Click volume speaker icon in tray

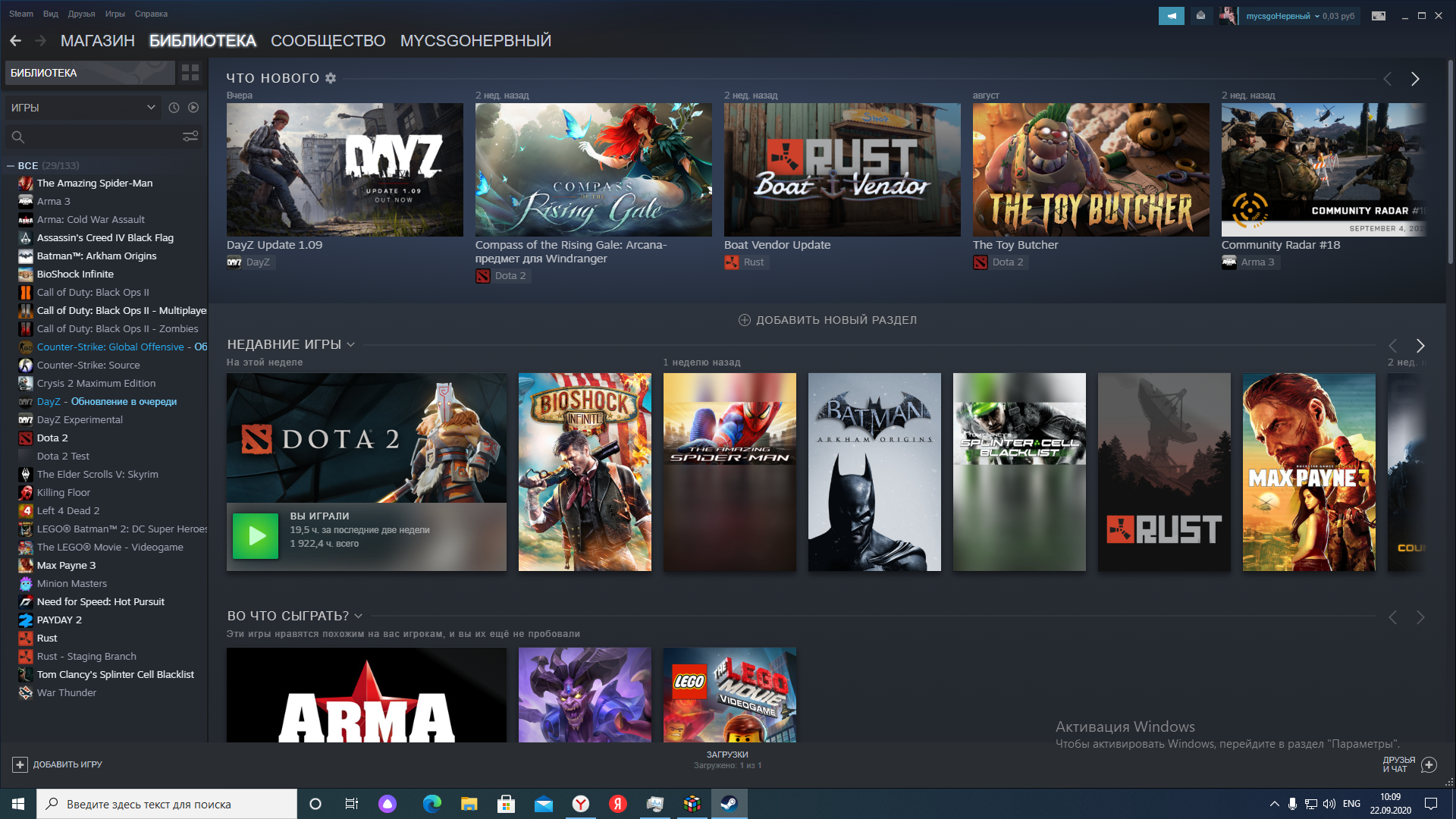pos(1329,804)
